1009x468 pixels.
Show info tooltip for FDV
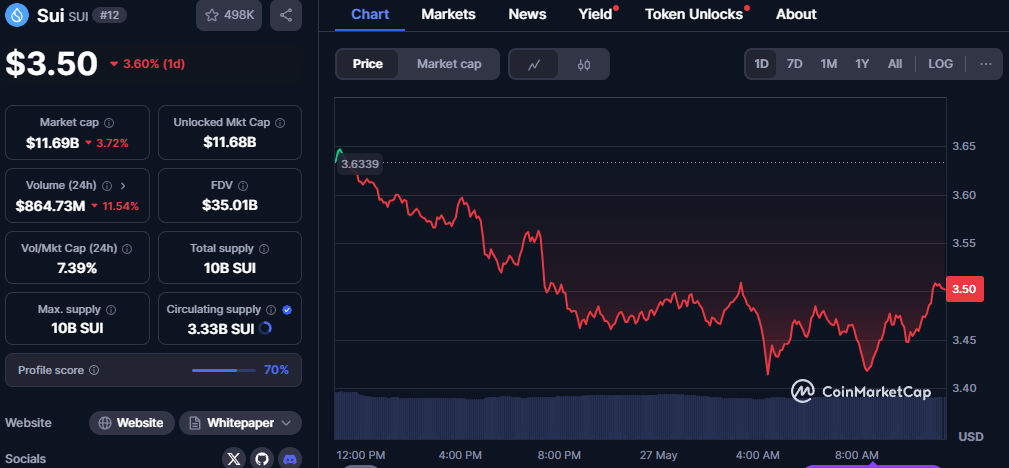pyautogui.click(x=243, y=185)
